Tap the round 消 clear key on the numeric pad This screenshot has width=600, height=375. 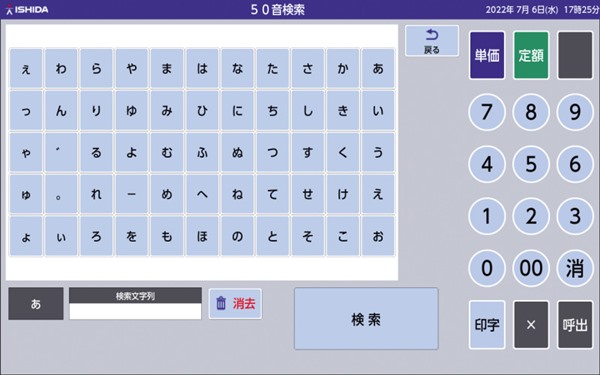pyautogui.click(x=575, y=268)
